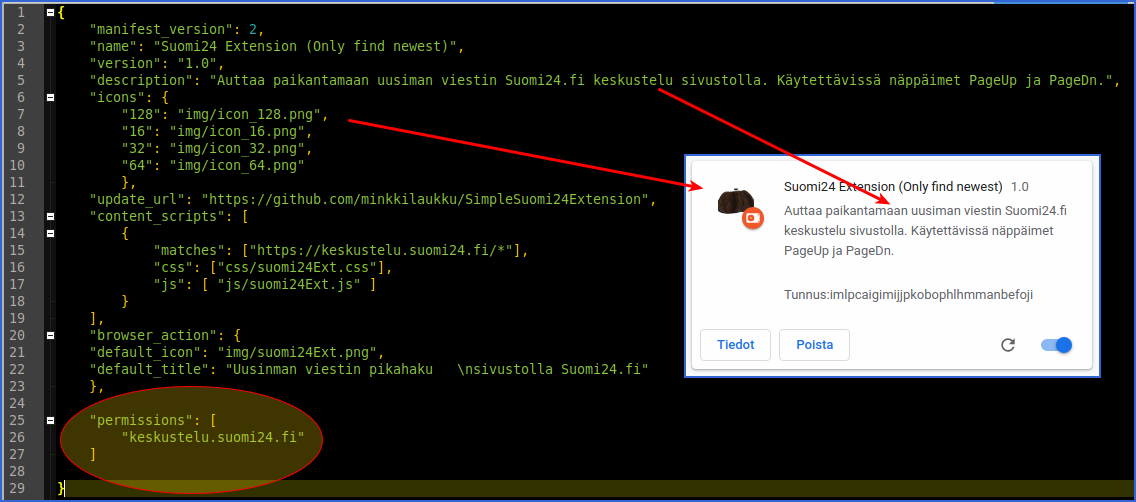Remove the extension with Poista button
Viewport: 1136px width, 502px height.
coord(814,345)
